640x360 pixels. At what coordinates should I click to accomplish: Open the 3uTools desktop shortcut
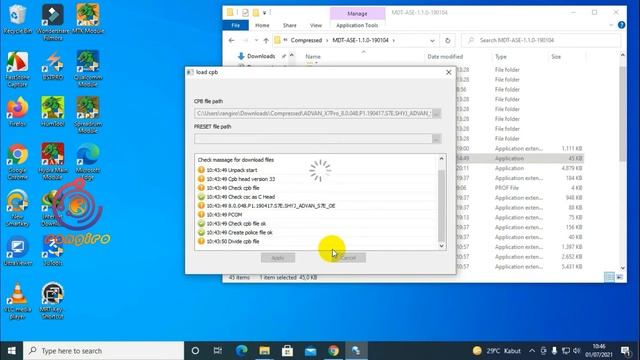coord(53,251)
